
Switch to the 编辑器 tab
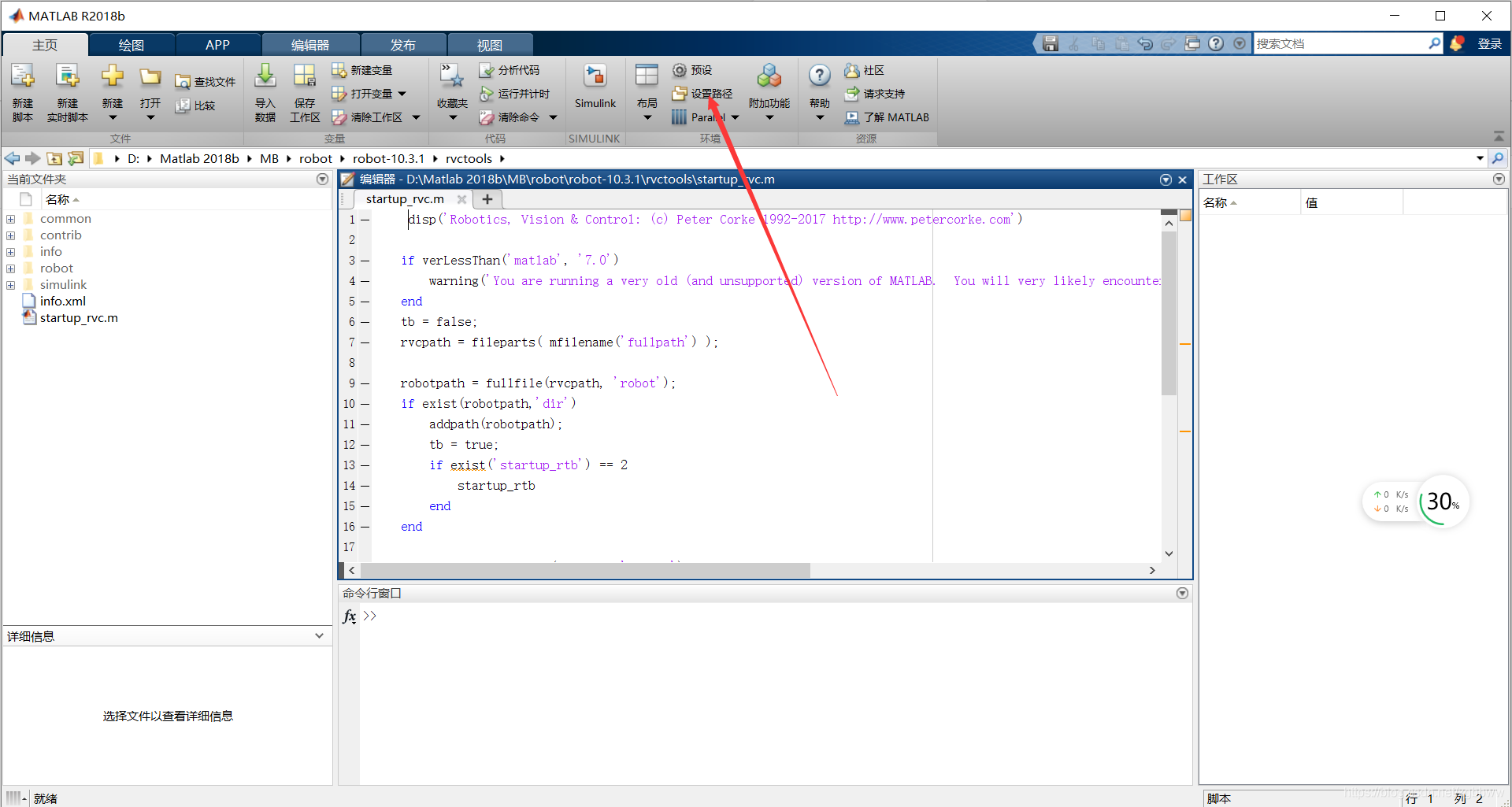[310, 45]
